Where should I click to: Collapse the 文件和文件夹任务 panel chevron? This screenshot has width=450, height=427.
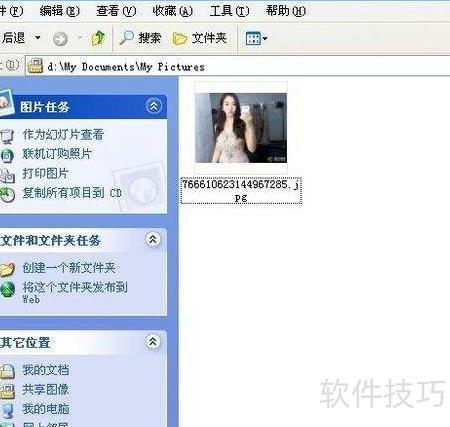(x=153, y=239)
